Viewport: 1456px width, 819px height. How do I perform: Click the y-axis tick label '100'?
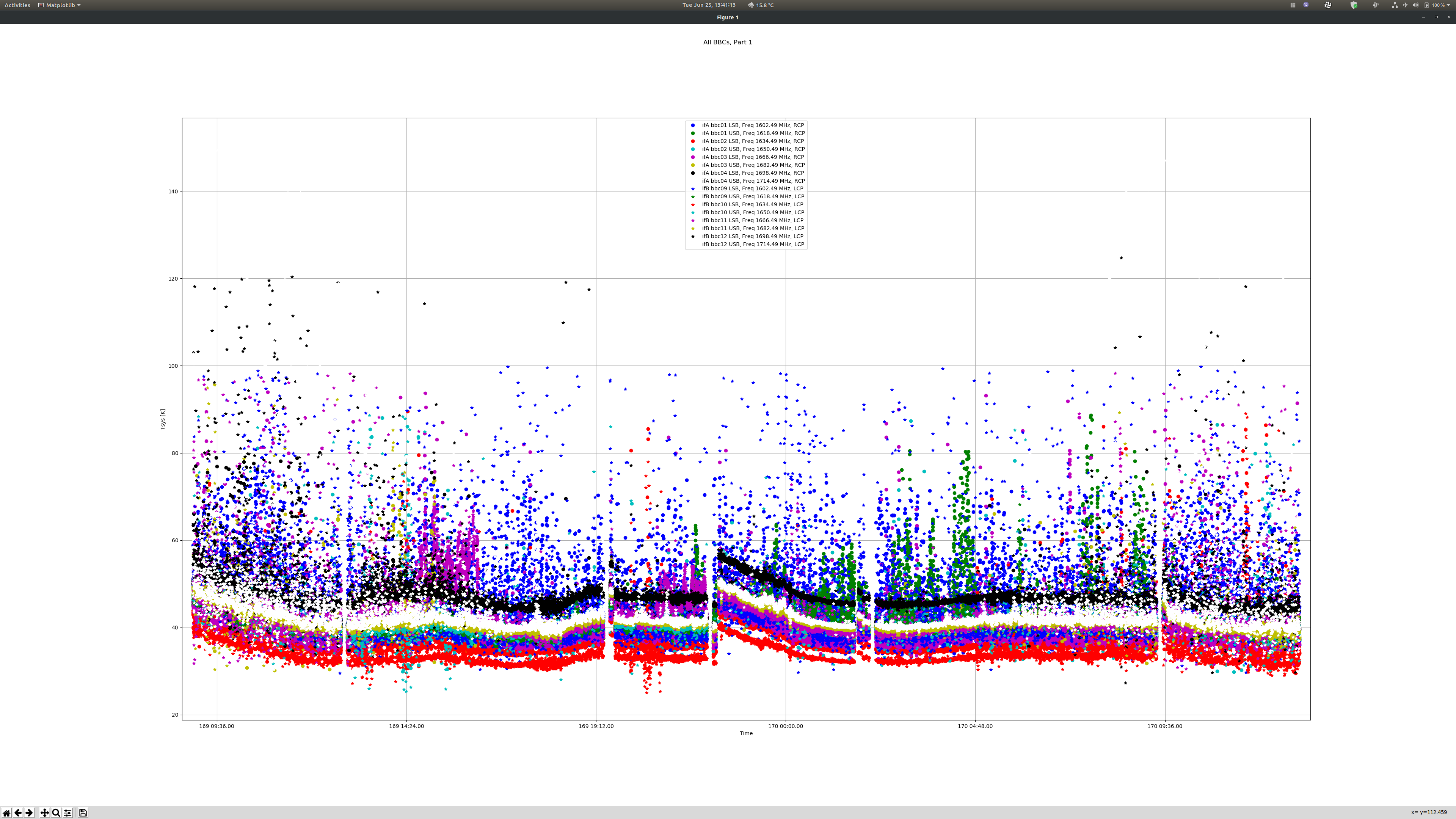click(x=173, y=366)
